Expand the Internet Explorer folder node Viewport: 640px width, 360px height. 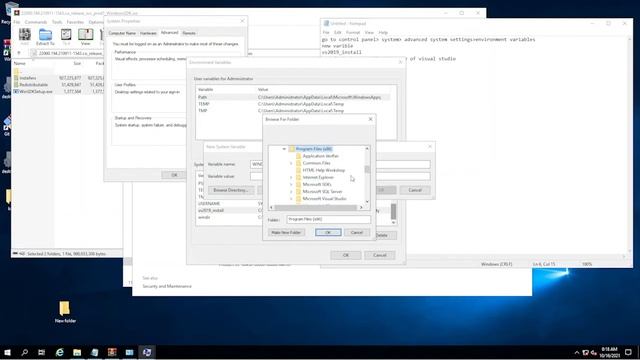coord(291,178)
